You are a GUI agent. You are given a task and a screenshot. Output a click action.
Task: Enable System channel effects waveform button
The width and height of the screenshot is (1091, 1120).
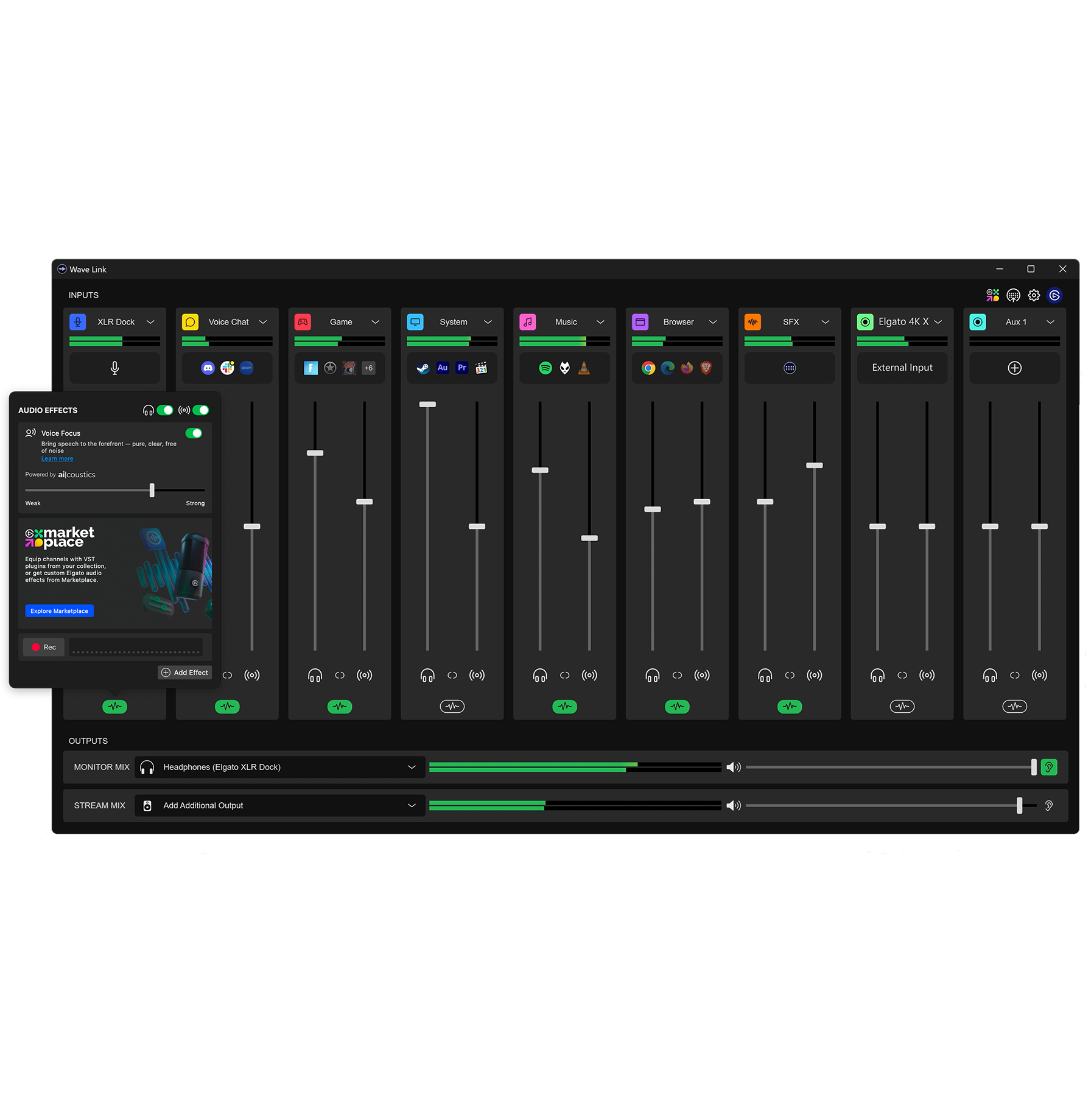(x=452, y=707)
